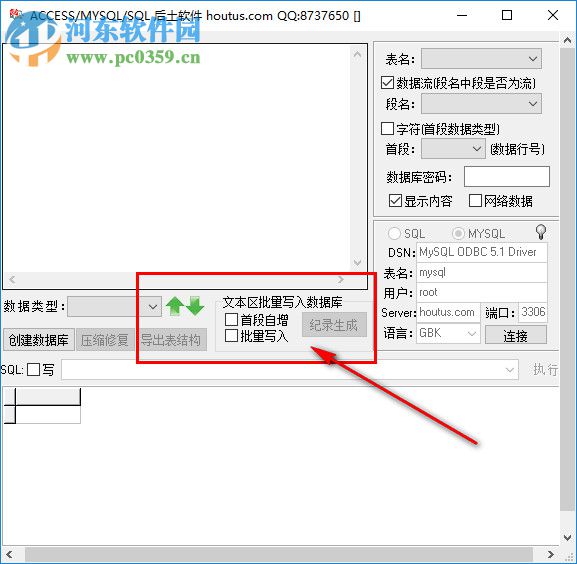
Task: Click the window vertical scrollbar down arrow
Action: point(567,538)
